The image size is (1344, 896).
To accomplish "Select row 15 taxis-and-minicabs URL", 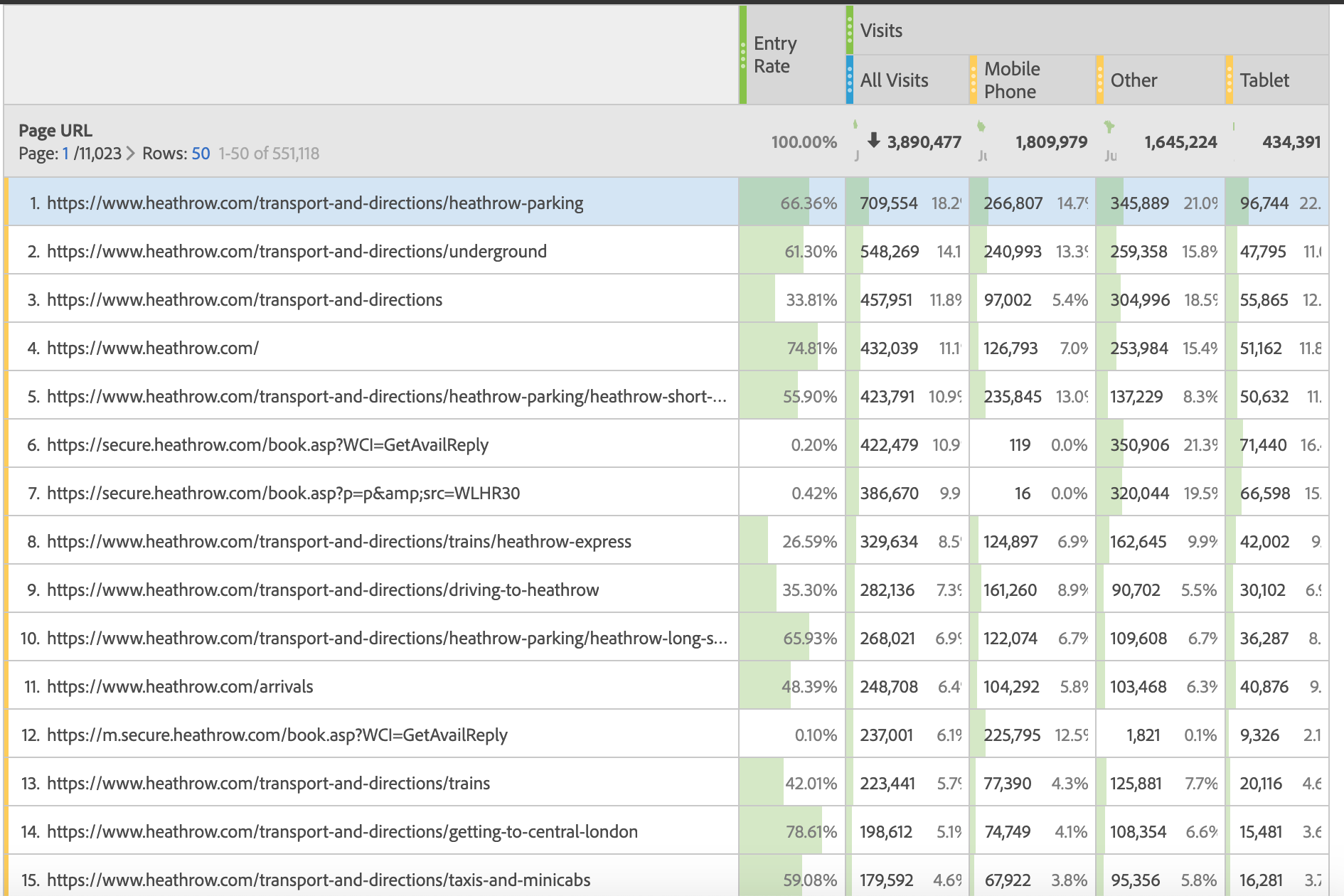I will pyautogui.click(x=319, y=880).
